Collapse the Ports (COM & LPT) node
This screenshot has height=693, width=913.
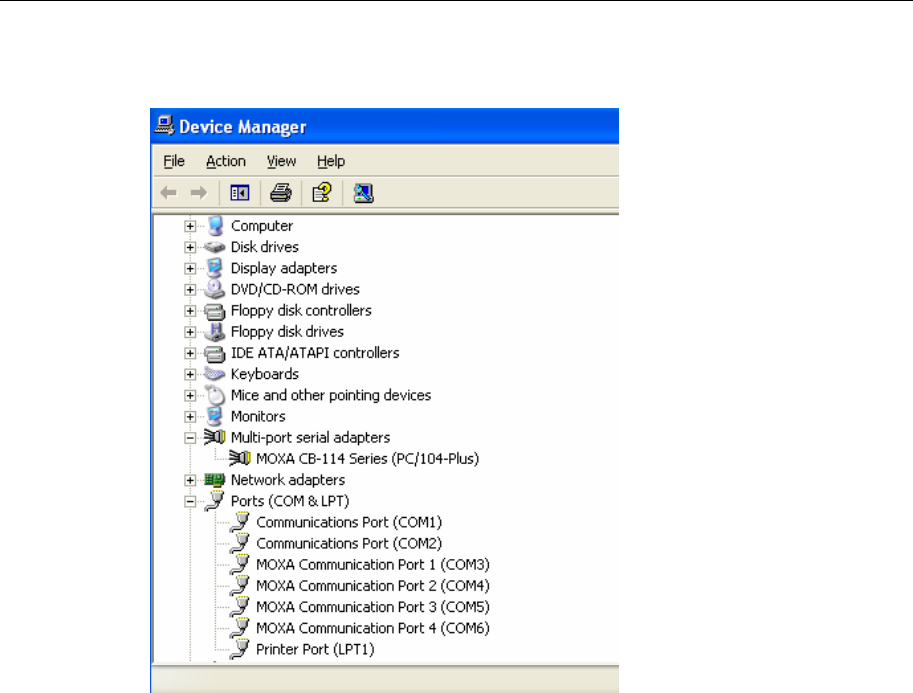tap(190, 501)
